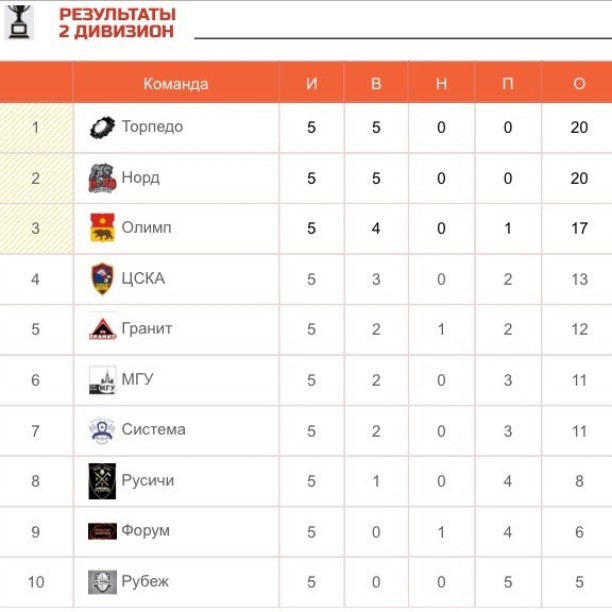Click Норд points value 20
Image resolution: width=612 pixels, height=612 pixels.
point(579,178)
